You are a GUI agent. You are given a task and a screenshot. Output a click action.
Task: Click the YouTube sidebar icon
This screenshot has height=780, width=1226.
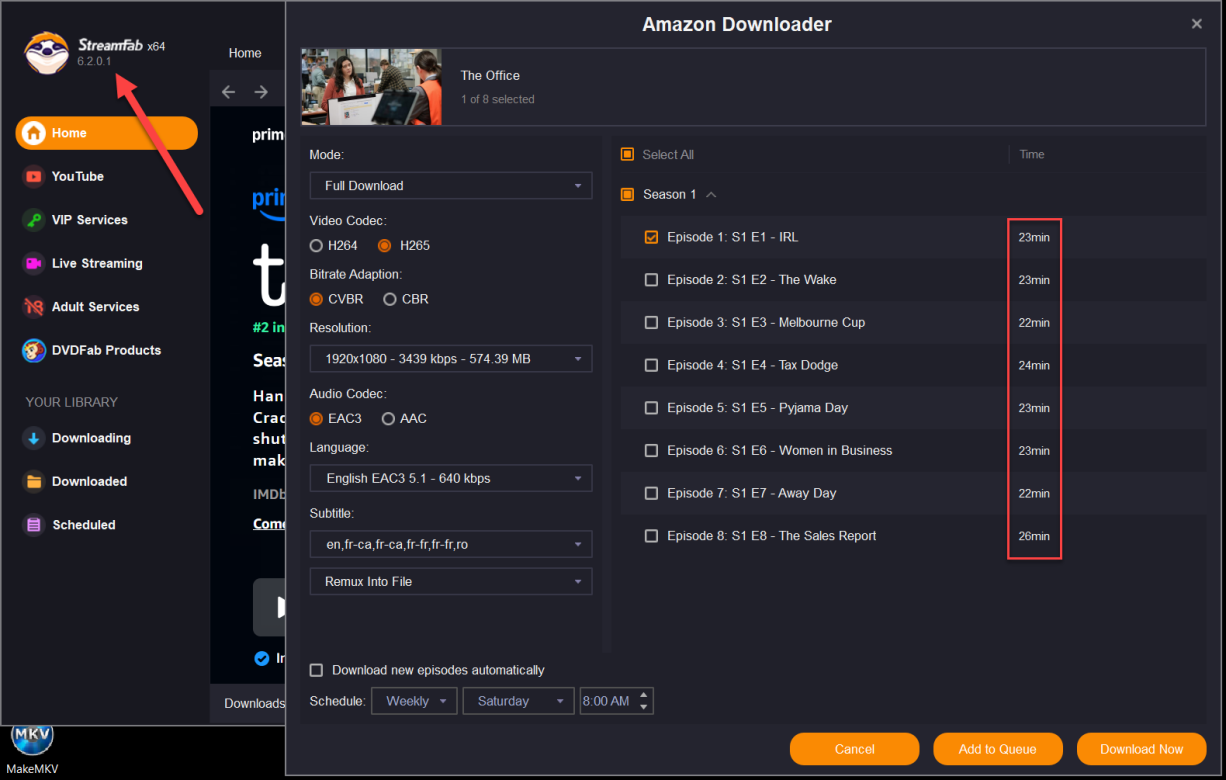[34, 176]
